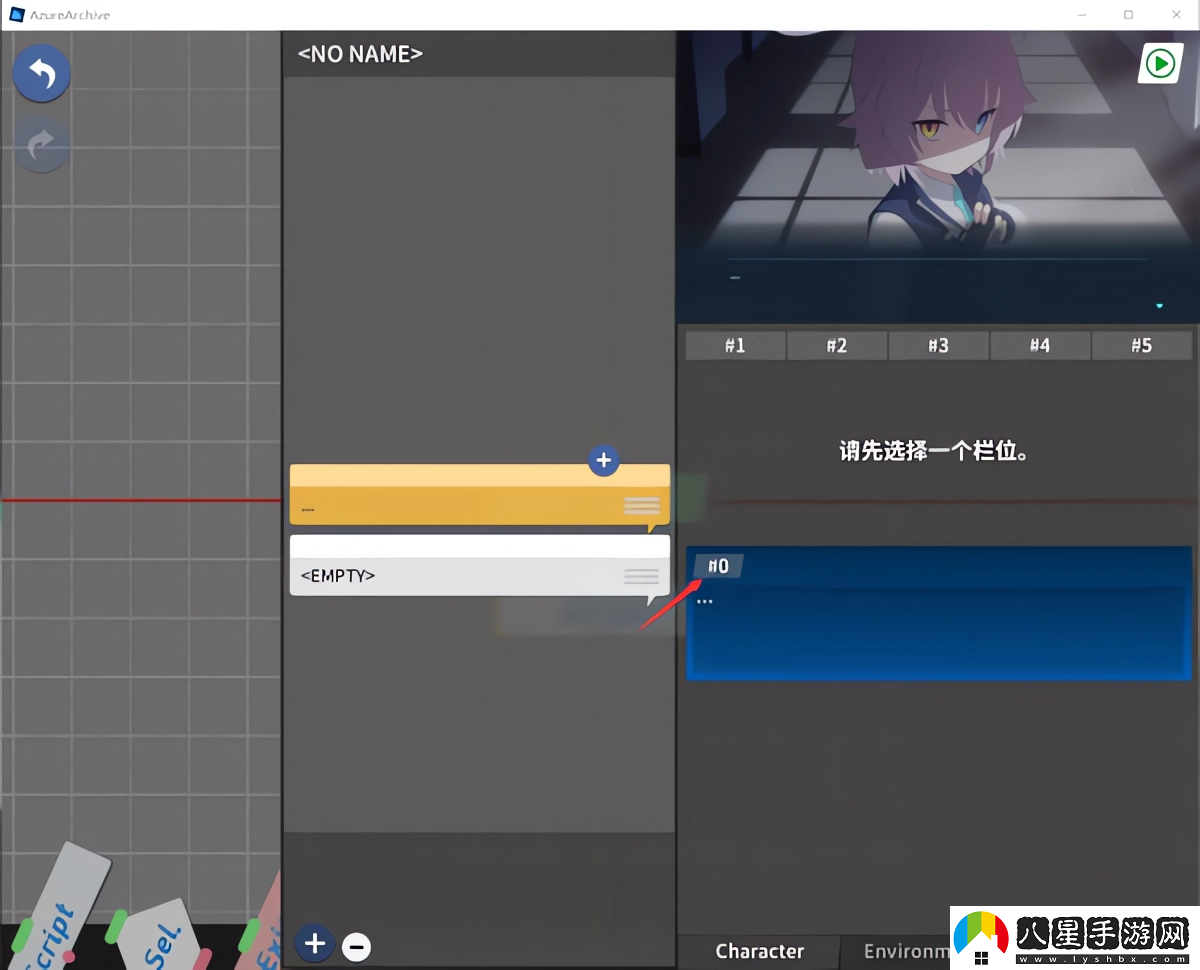Screen dimensions: 1200x970
Task: Click the undo arrow button
Action: coord(41,73)
